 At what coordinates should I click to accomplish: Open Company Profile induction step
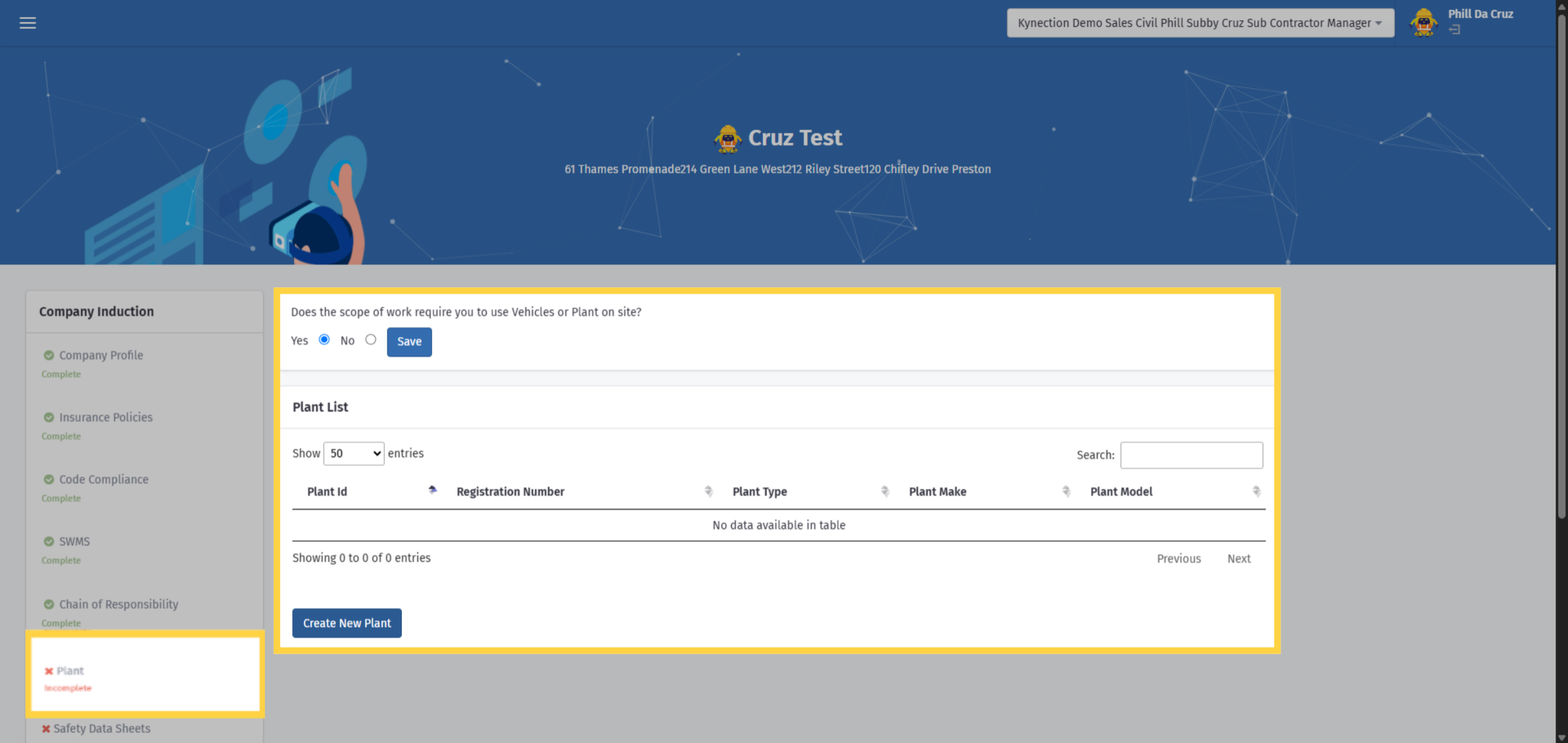[x=101, y=355]
